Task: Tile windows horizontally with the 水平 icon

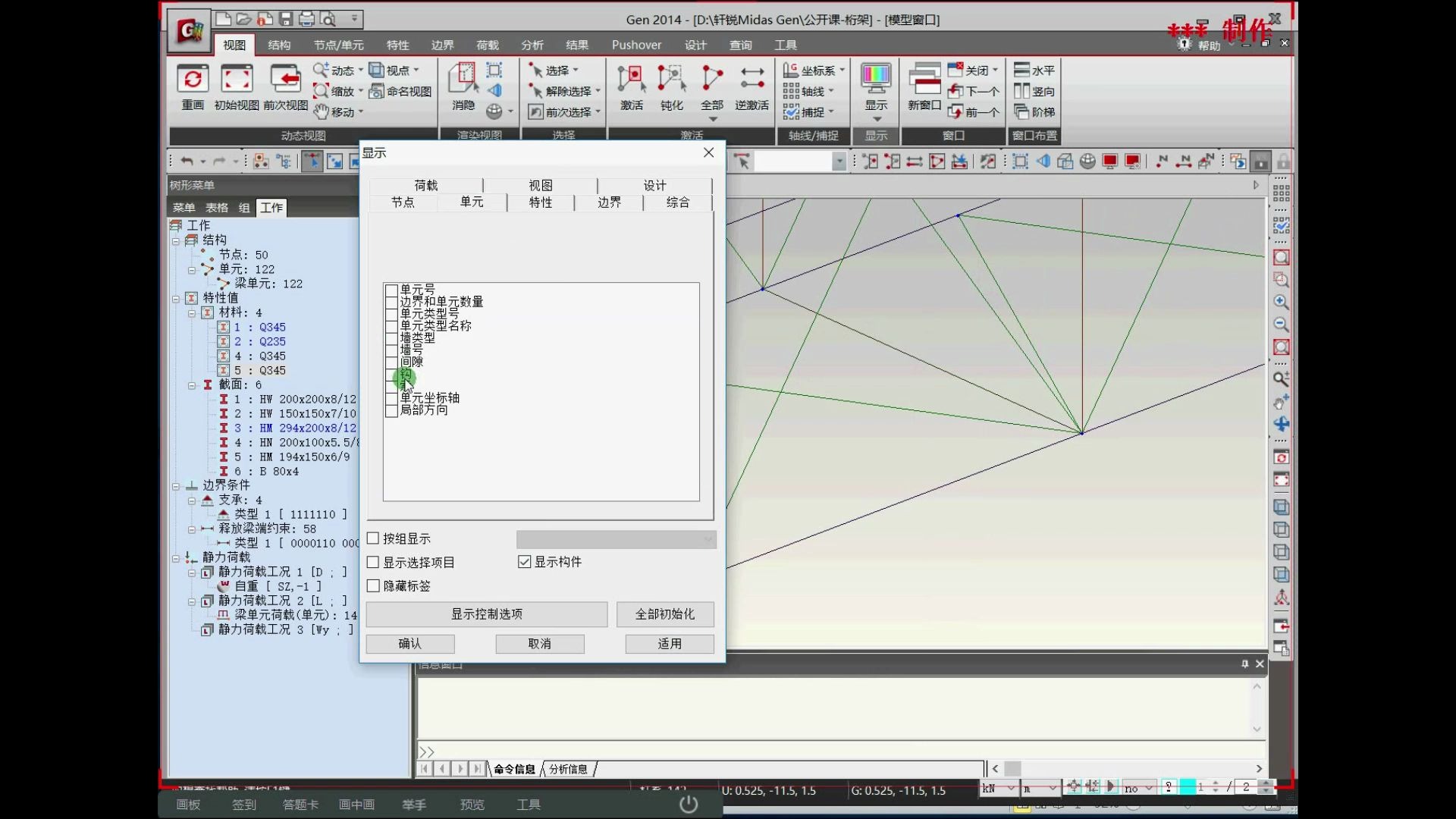Action: (1034, 70)
